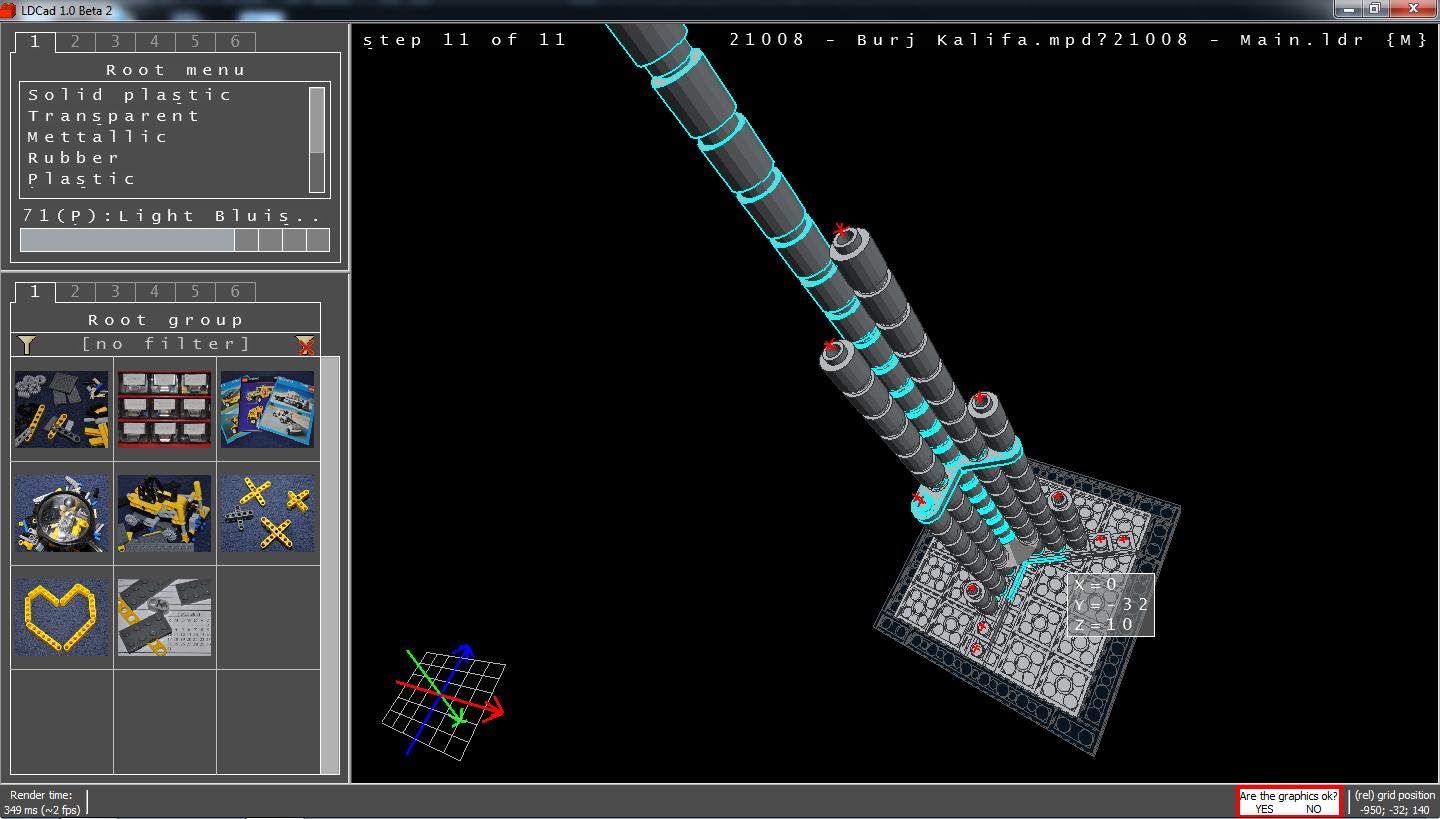Click the 3D axis orientation compass

(x=444, y=700)
